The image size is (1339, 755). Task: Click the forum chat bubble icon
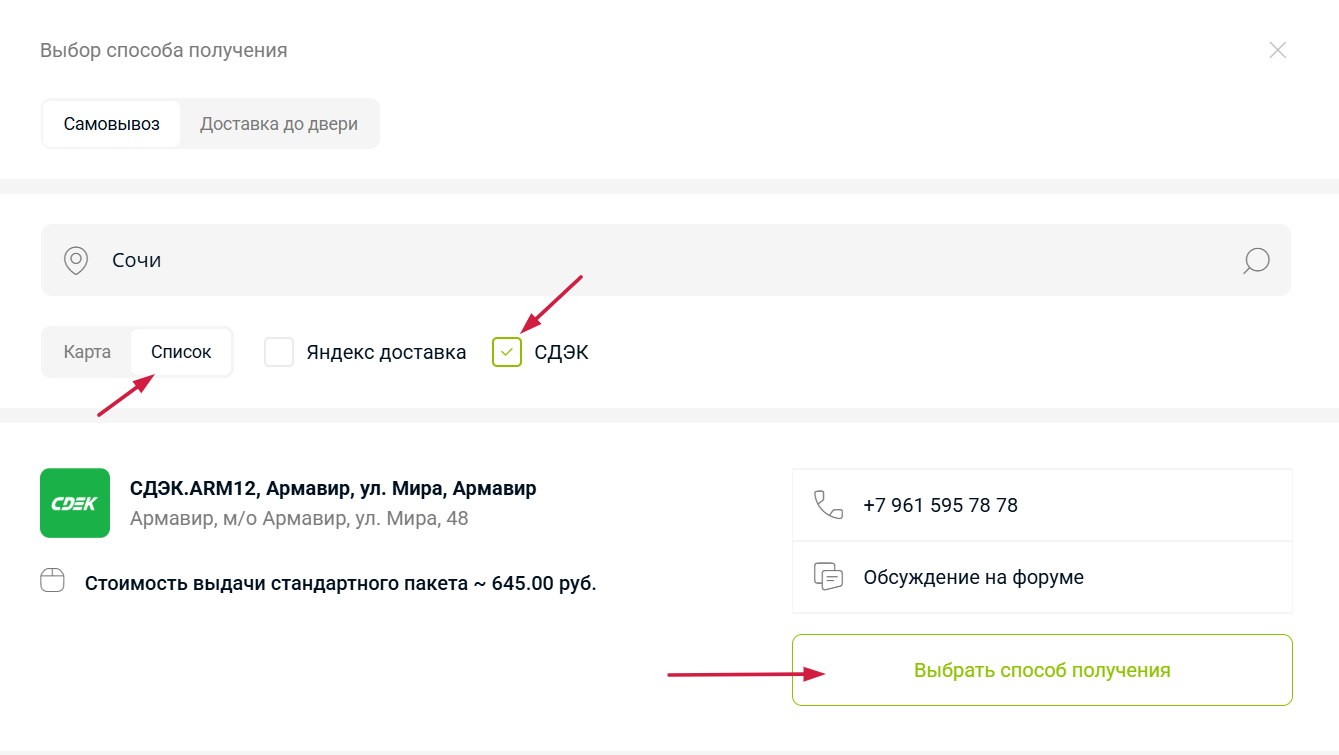click(828, 577)
